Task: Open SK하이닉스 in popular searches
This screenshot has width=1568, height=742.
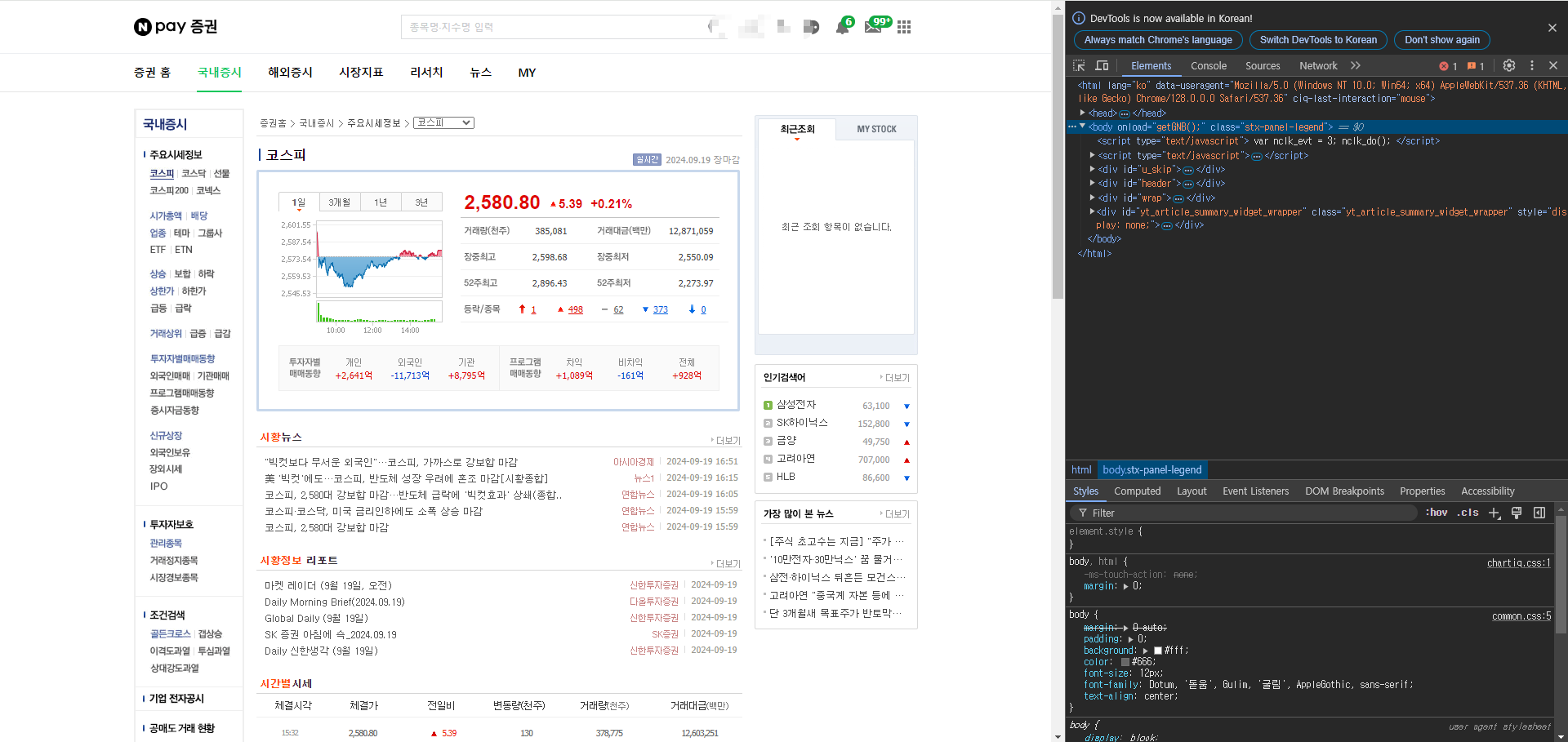Action: (802, 423)
